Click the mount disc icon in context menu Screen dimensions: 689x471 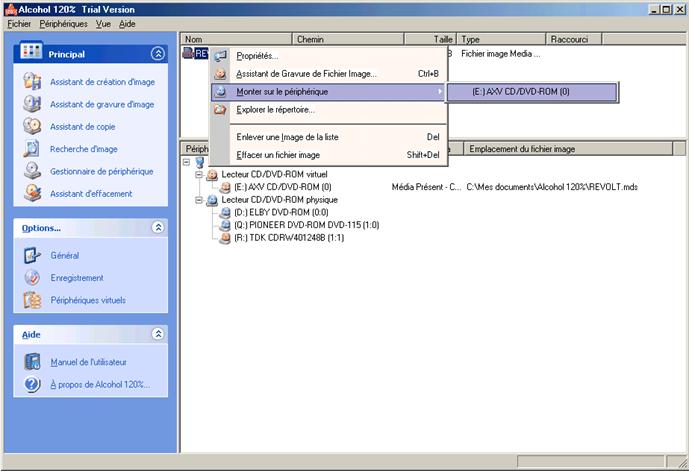click(x=220, y=91)
